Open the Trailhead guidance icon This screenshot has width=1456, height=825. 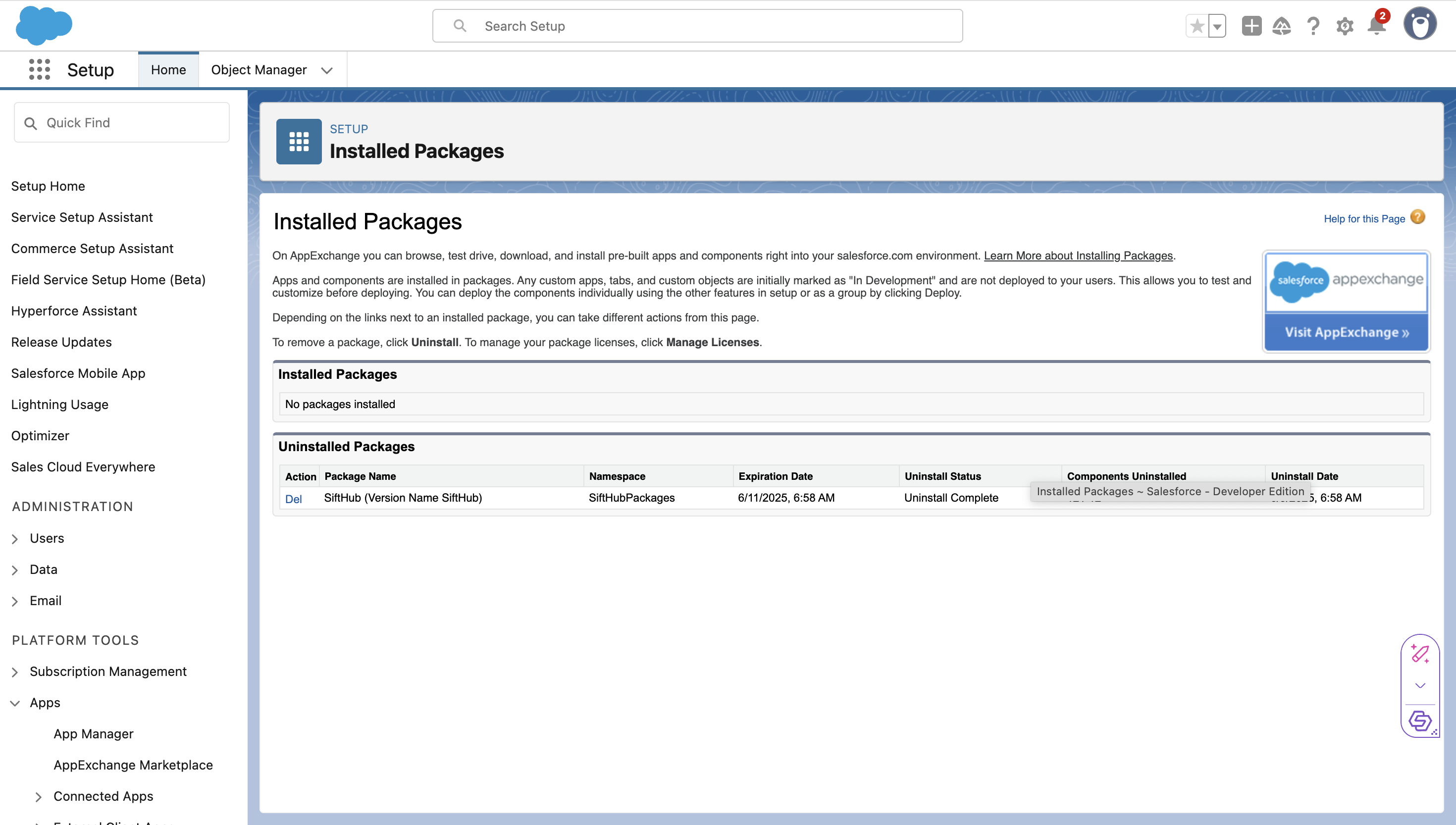coord(1282,26)
